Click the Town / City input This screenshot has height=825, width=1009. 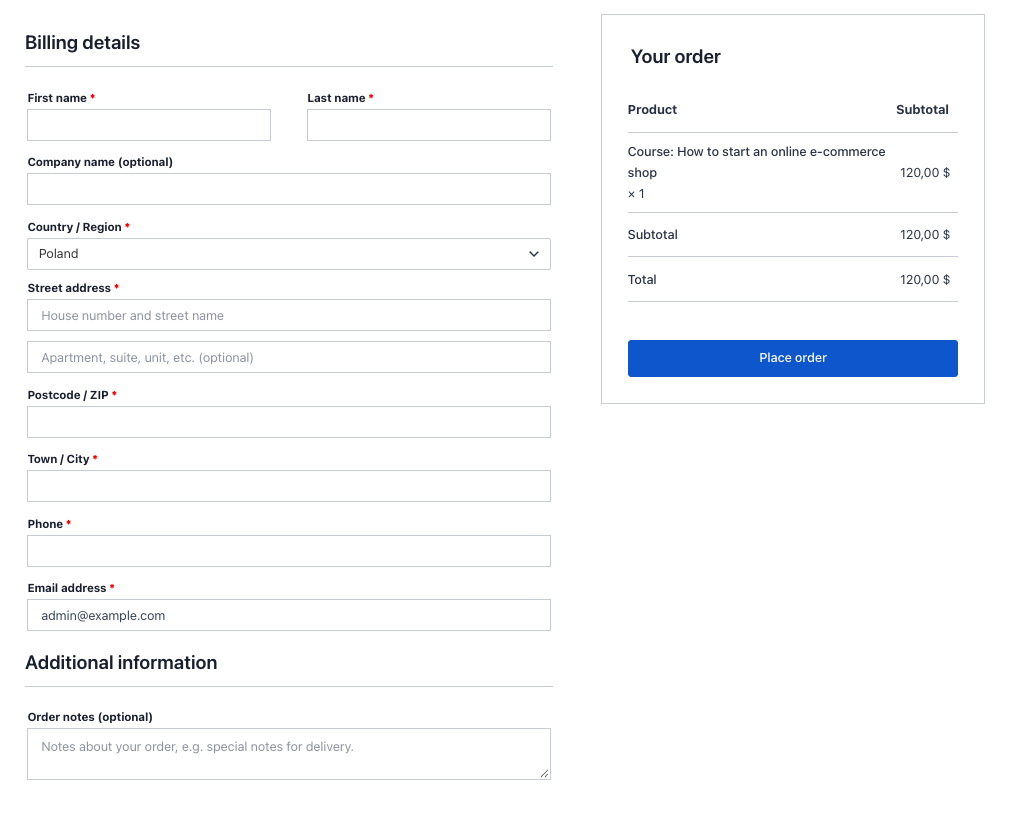coord(289,486)
